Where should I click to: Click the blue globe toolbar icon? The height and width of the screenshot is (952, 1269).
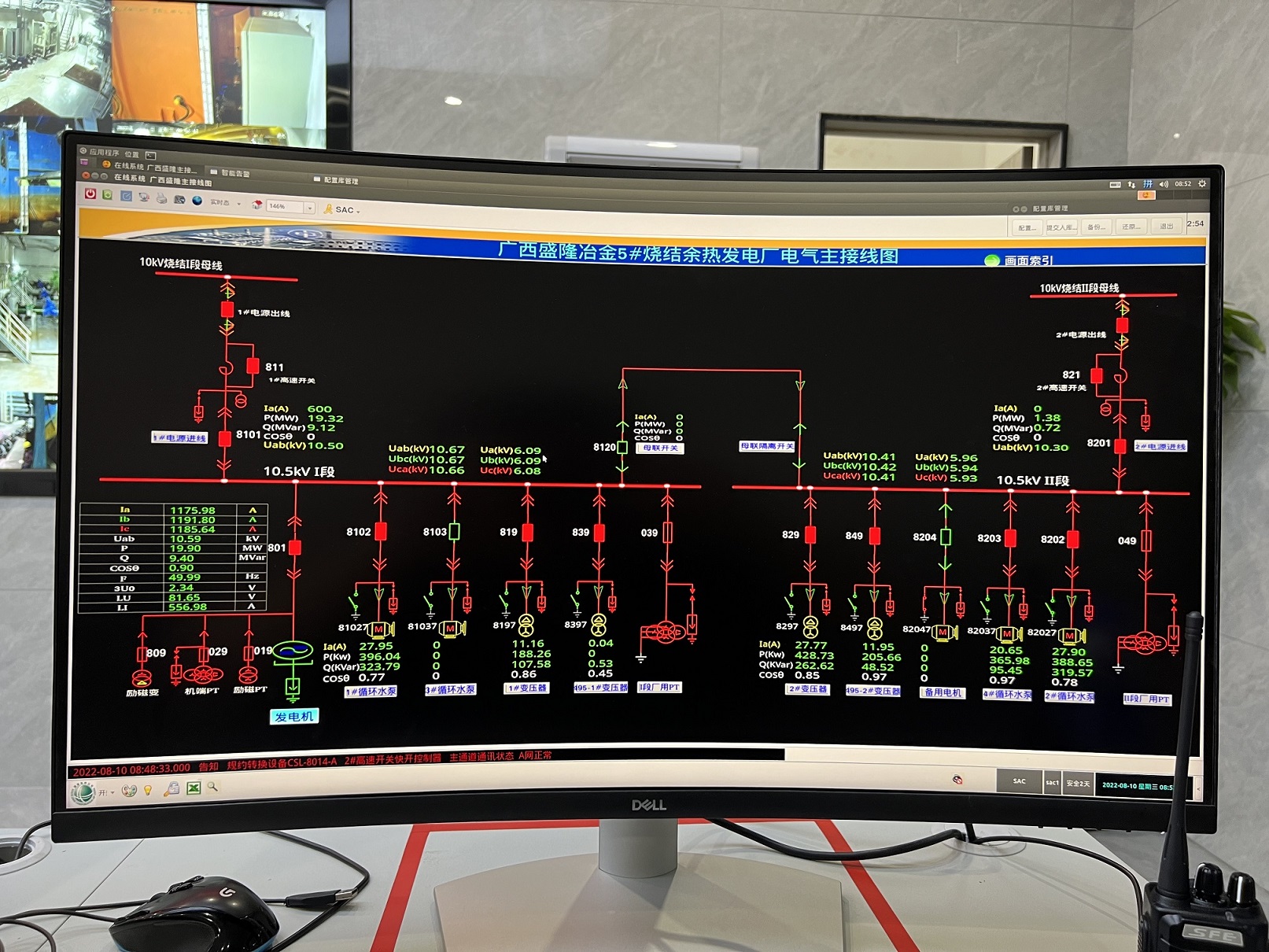point(197,201)
